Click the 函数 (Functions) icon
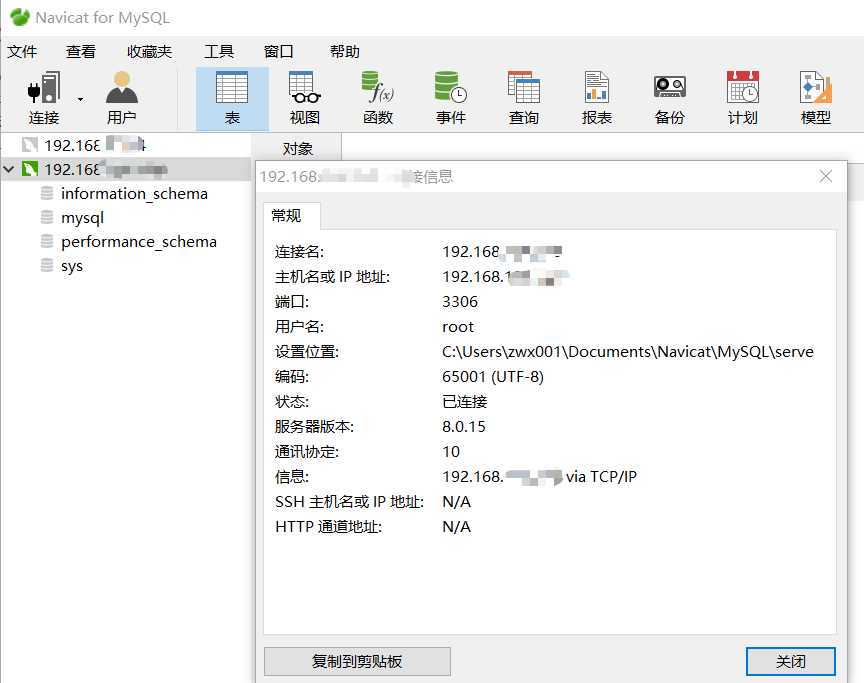Viewport: 864px width, 683px height. tap(376, 97)
